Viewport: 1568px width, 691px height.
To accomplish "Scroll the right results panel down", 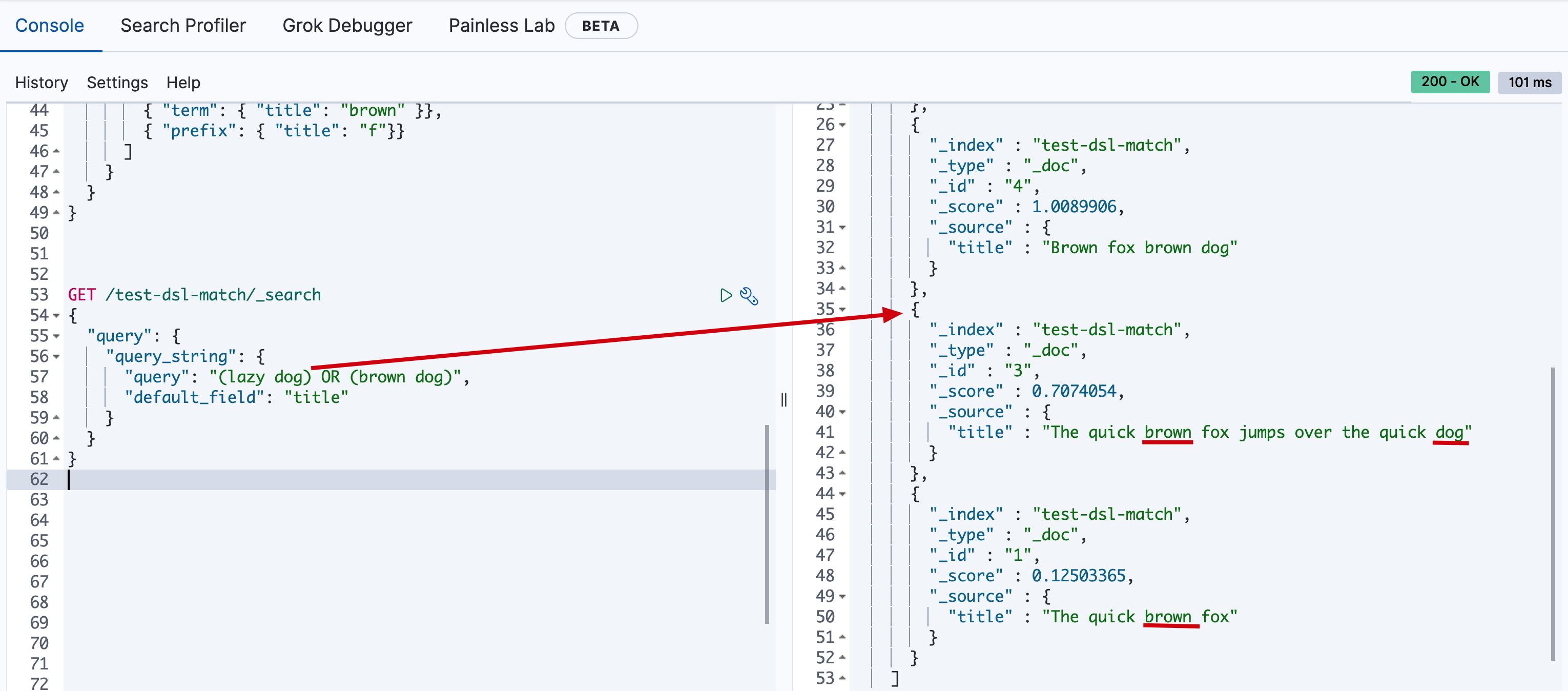I will click(x=1555, y=620).
